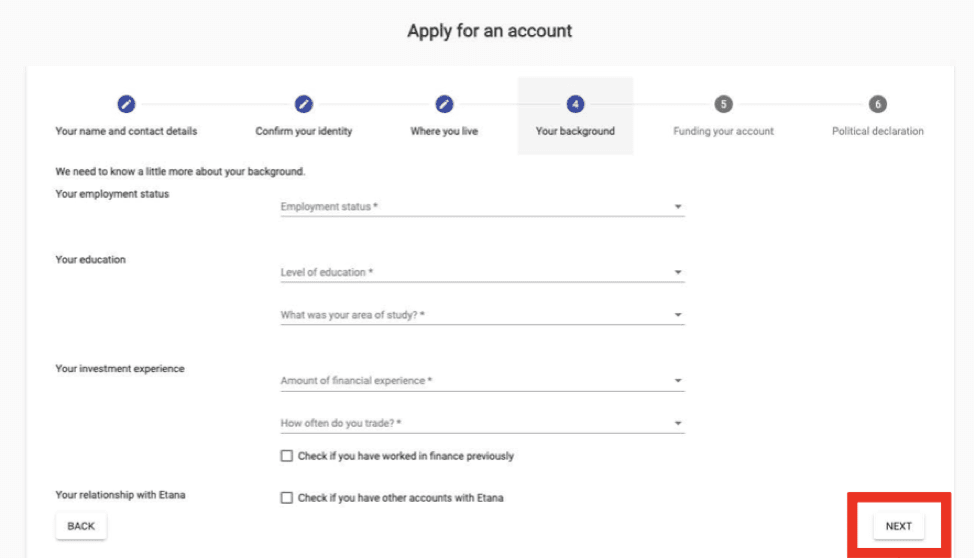Open the area of study dropdown
Screen dimensions: 974x558
pyautogui.click(x=482, y=314)
